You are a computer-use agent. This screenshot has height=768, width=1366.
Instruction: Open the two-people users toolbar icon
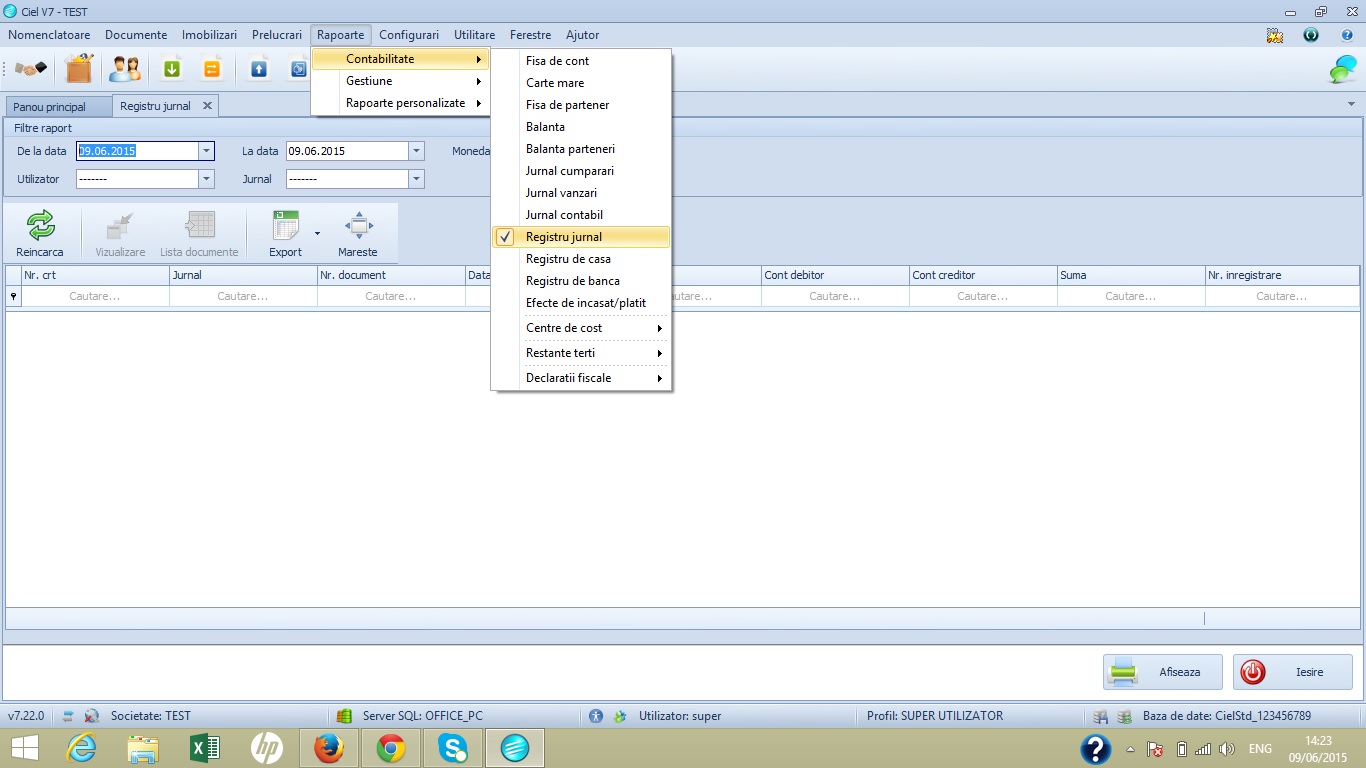tap(125, 69)
